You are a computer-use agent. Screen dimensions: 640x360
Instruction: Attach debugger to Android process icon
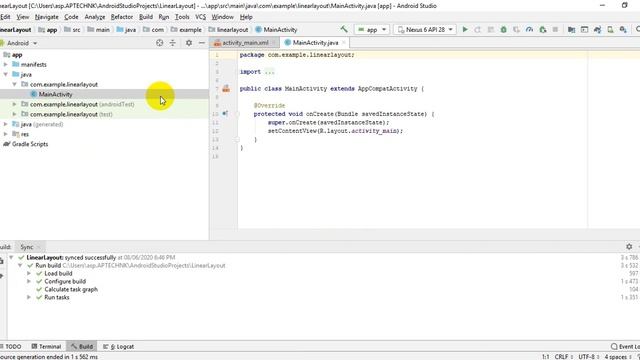click(x=542, y=29)
